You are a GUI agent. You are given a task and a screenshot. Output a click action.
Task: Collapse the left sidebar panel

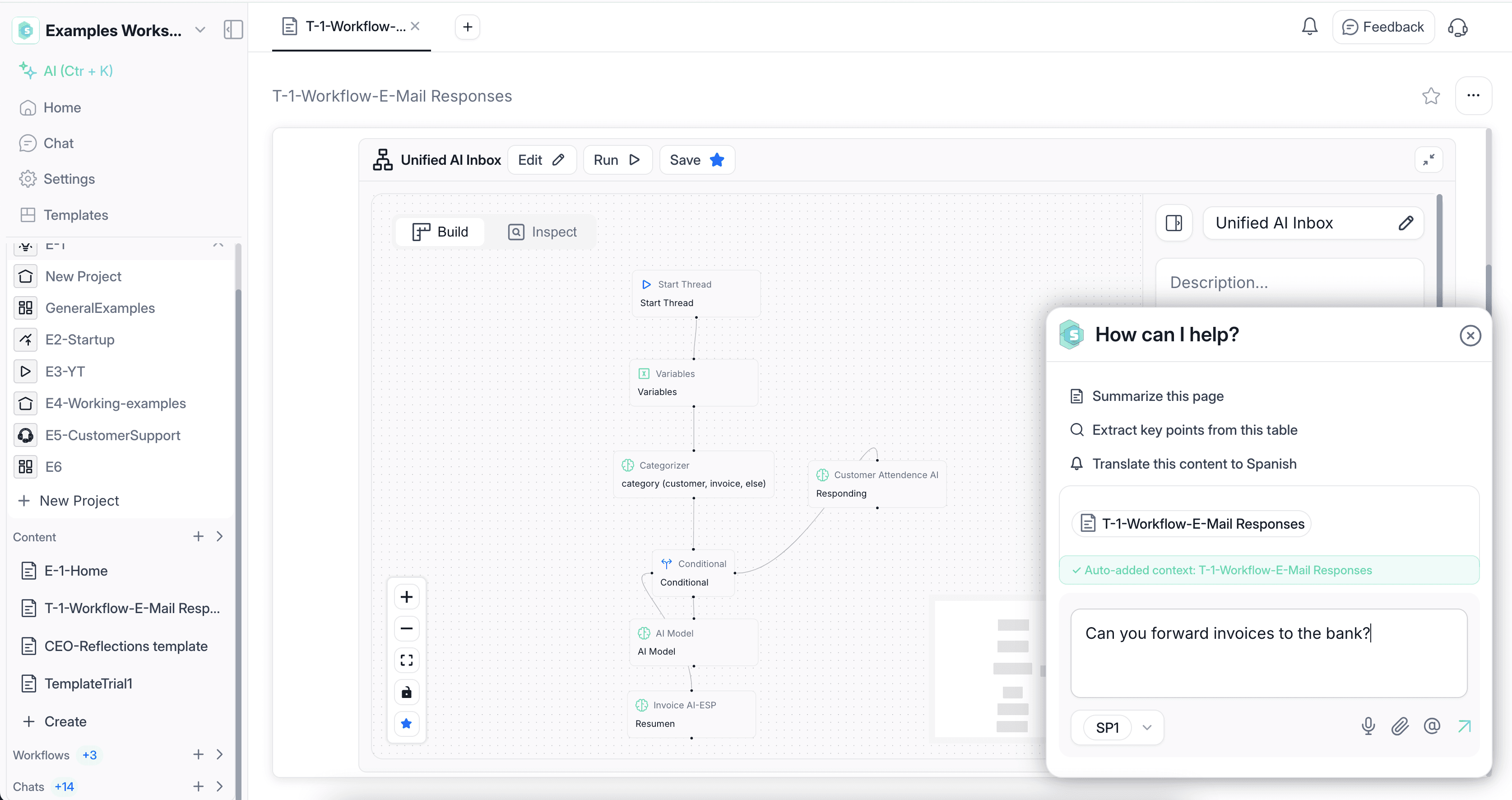pos(233,30)
